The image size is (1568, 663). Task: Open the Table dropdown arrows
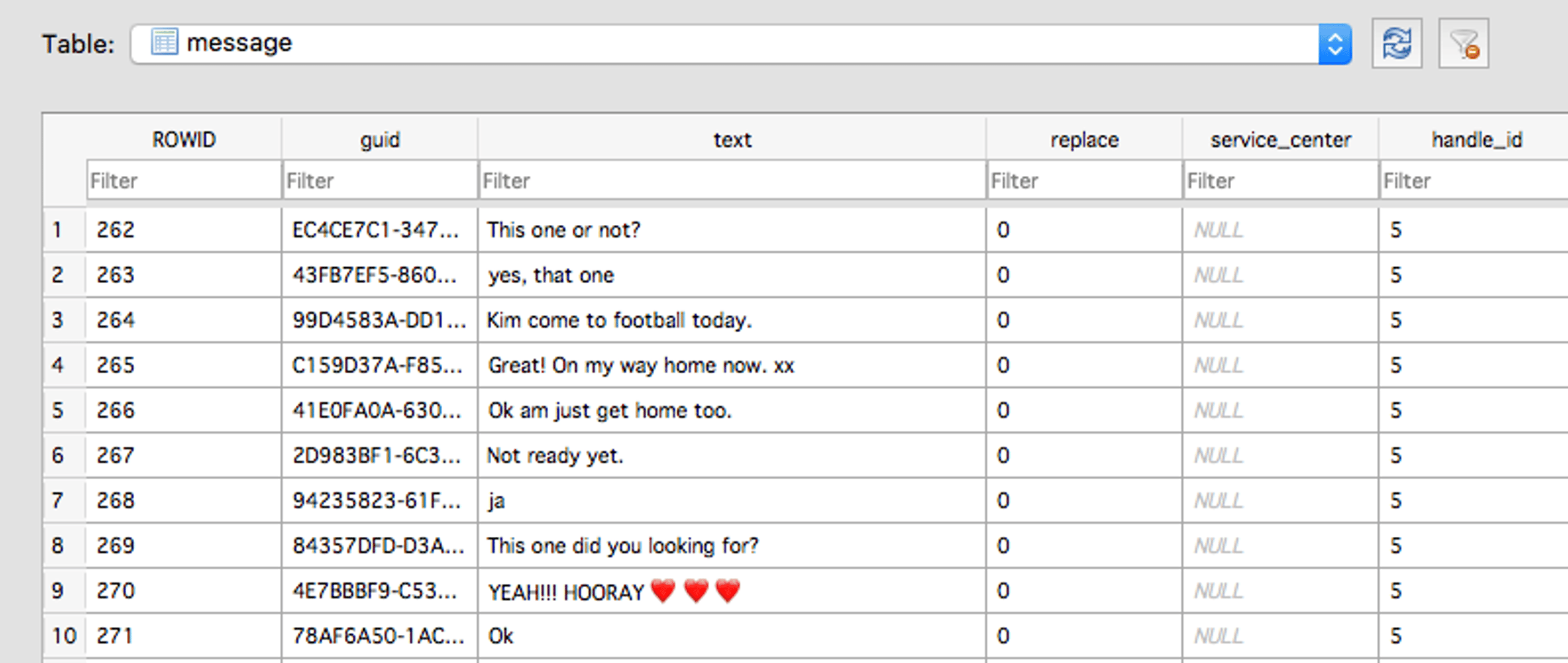[1335, 44]
